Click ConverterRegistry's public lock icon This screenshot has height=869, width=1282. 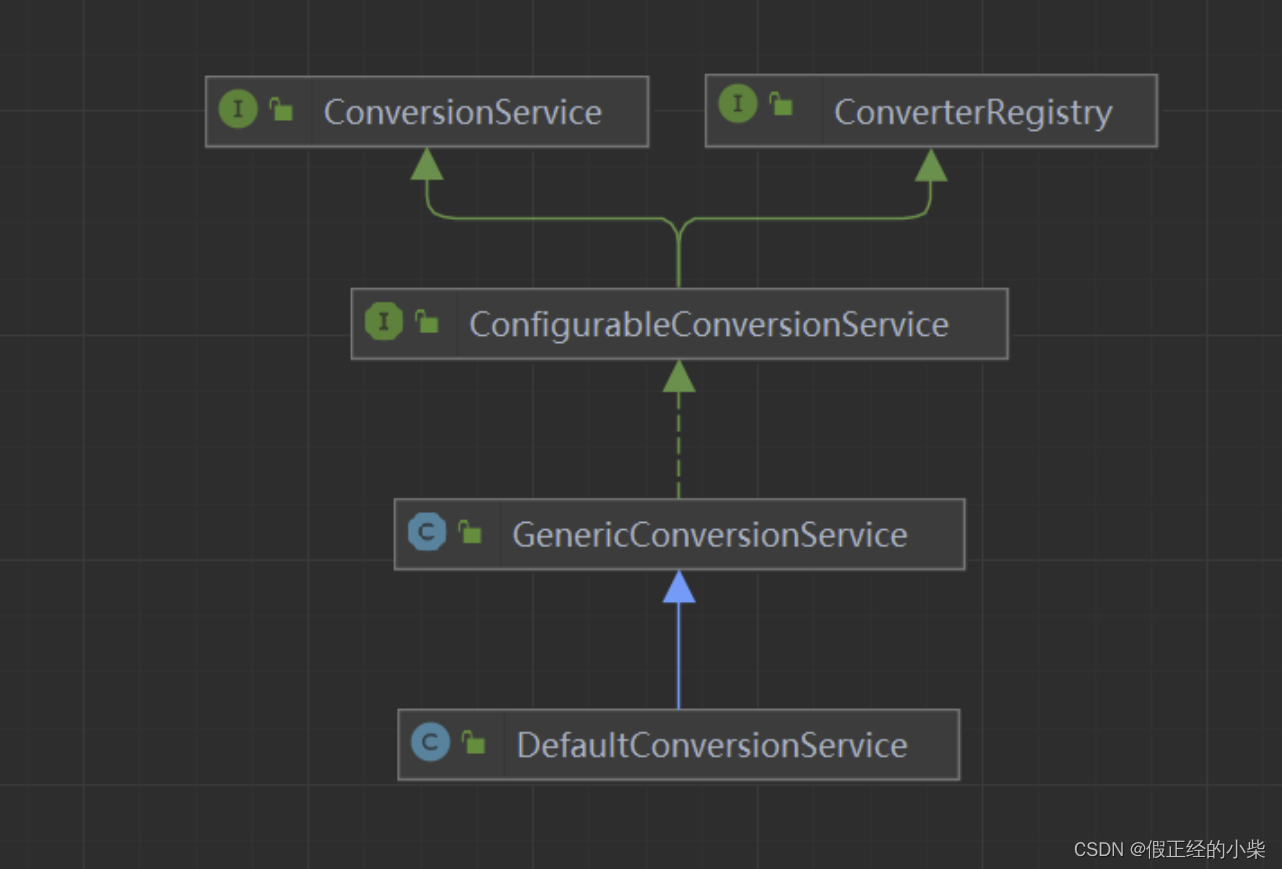tap(780, 103)
